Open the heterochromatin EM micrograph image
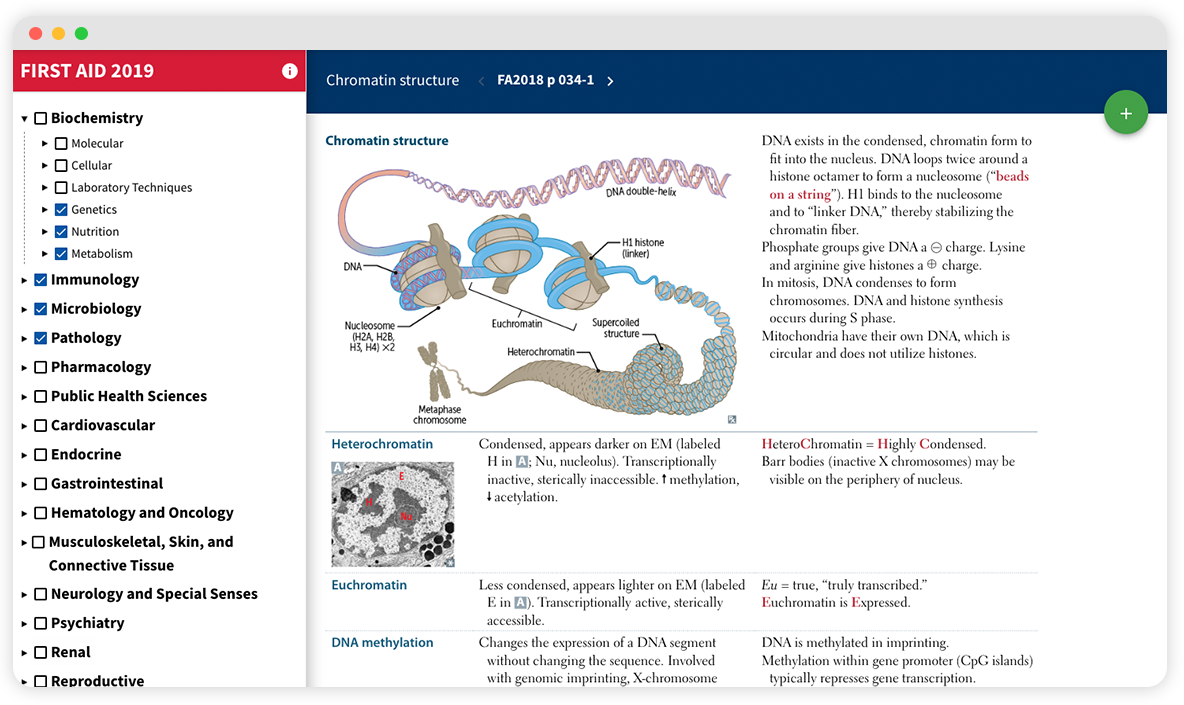Screen dimensions: 1184x705 393,514
